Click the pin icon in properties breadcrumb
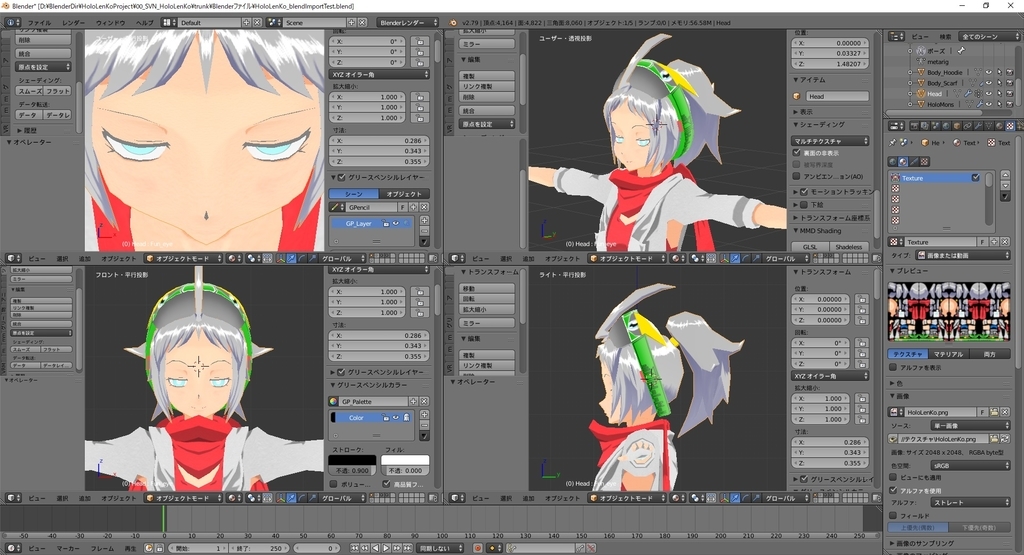The image size is (1024, 555). 893,142
